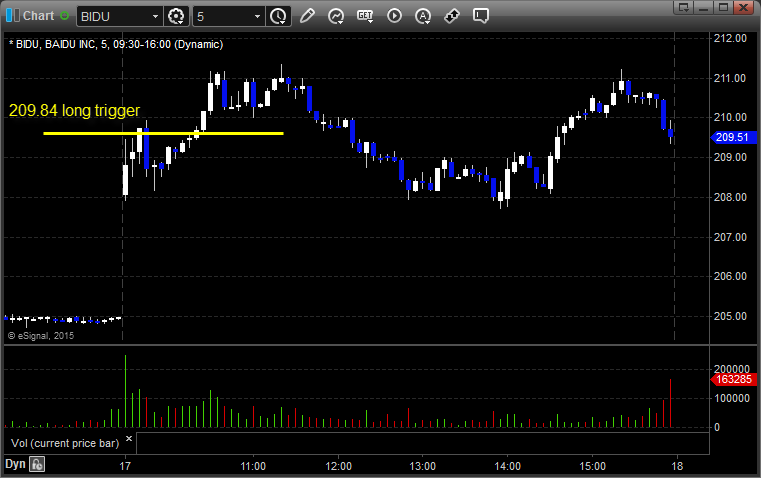Click the 211.00 price axis label
761x478 pixels.
pyautogui.click(x=730, y=78)
